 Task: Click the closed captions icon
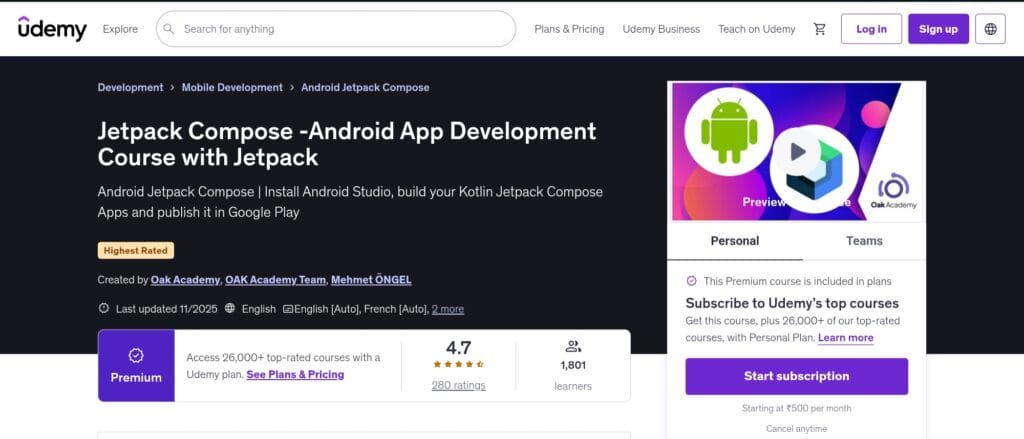tap(287, 309)
